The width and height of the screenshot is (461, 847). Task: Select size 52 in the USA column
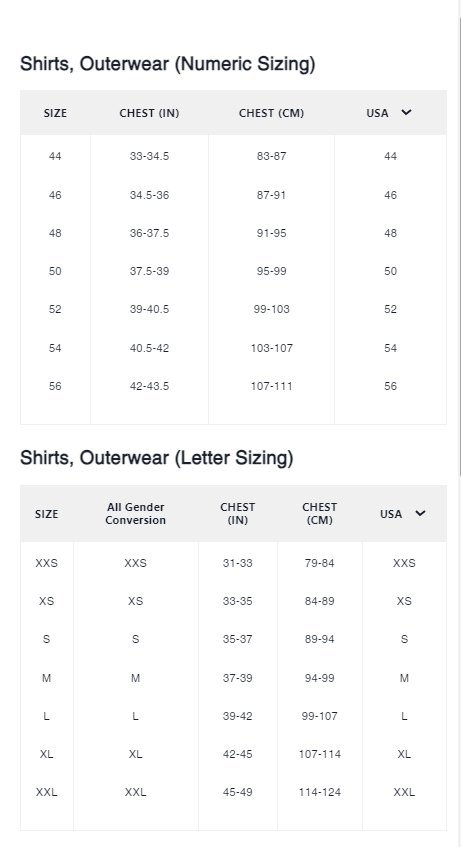390,309
